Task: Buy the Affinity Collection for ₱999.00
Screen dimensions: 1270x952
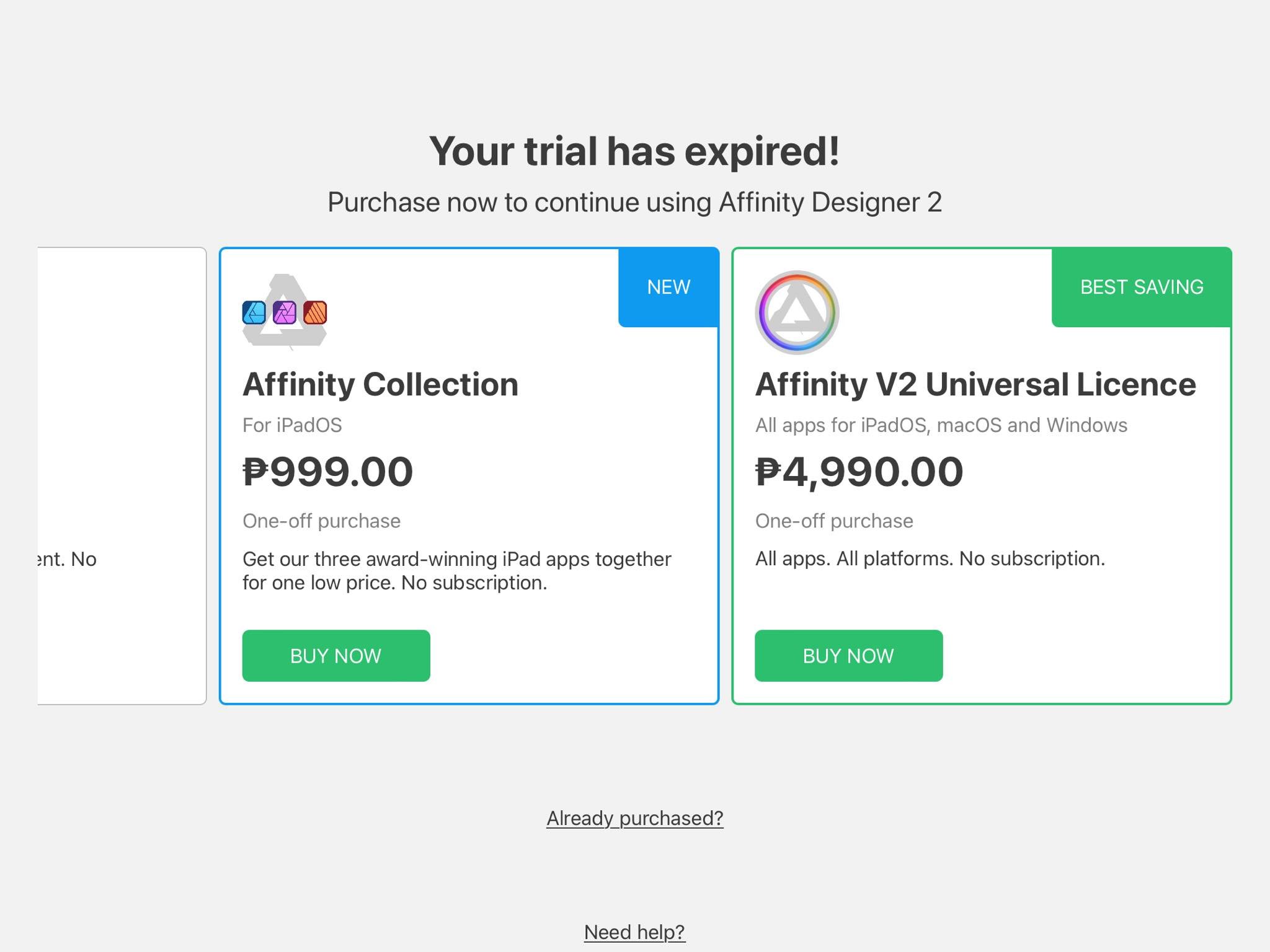Action: 336,656
